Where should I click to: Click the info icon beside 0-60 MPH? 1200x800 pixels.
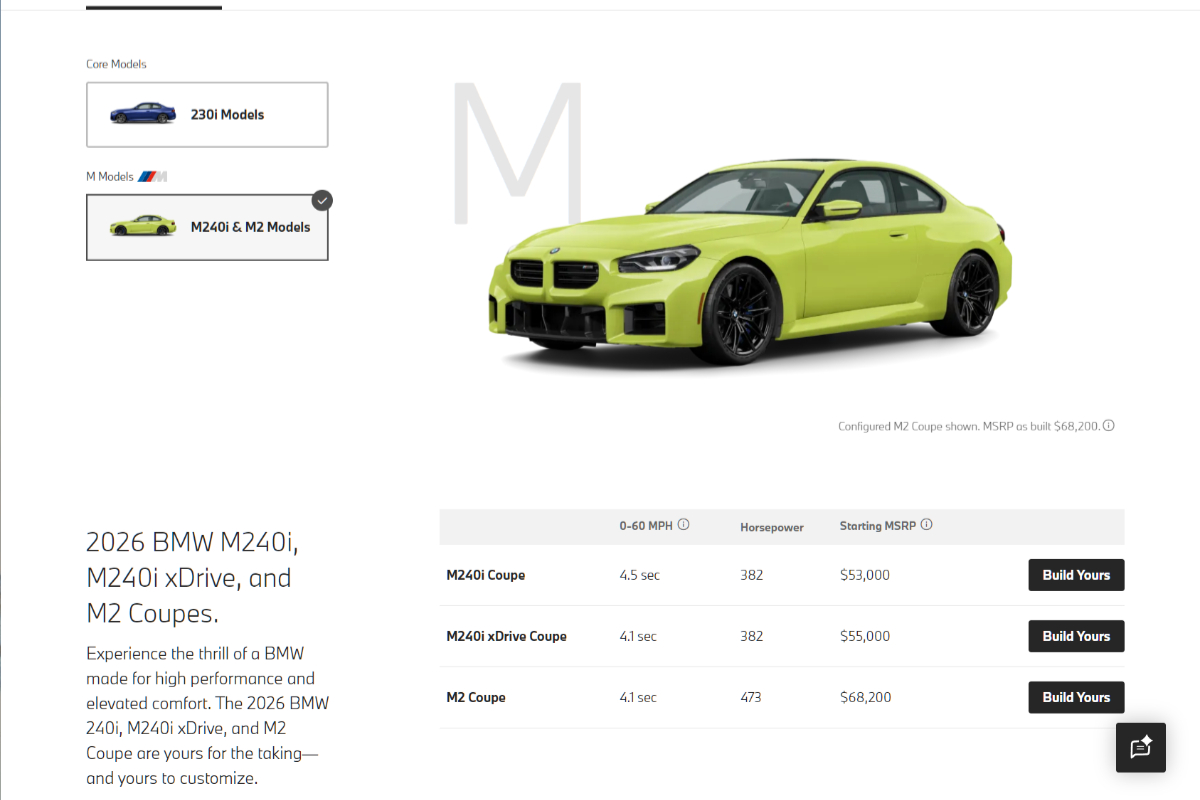coord(684,525)
